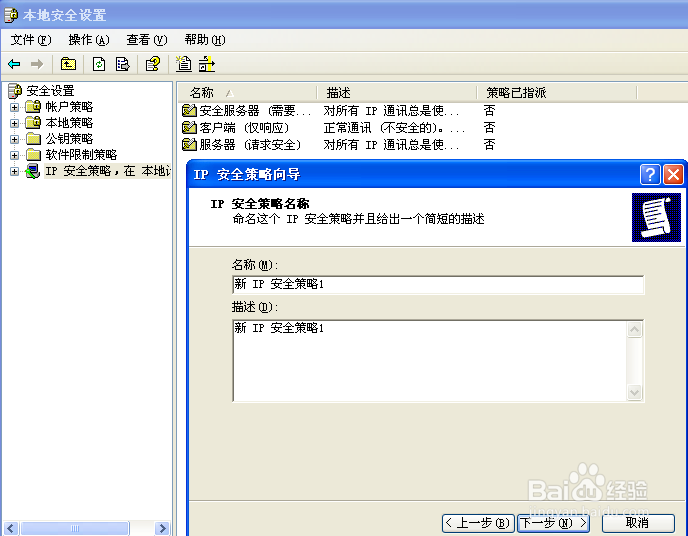Click the tree pane horizontal scrollbar thumb
The width and height of the screenshot is (688, 536).
coord(75,528)
